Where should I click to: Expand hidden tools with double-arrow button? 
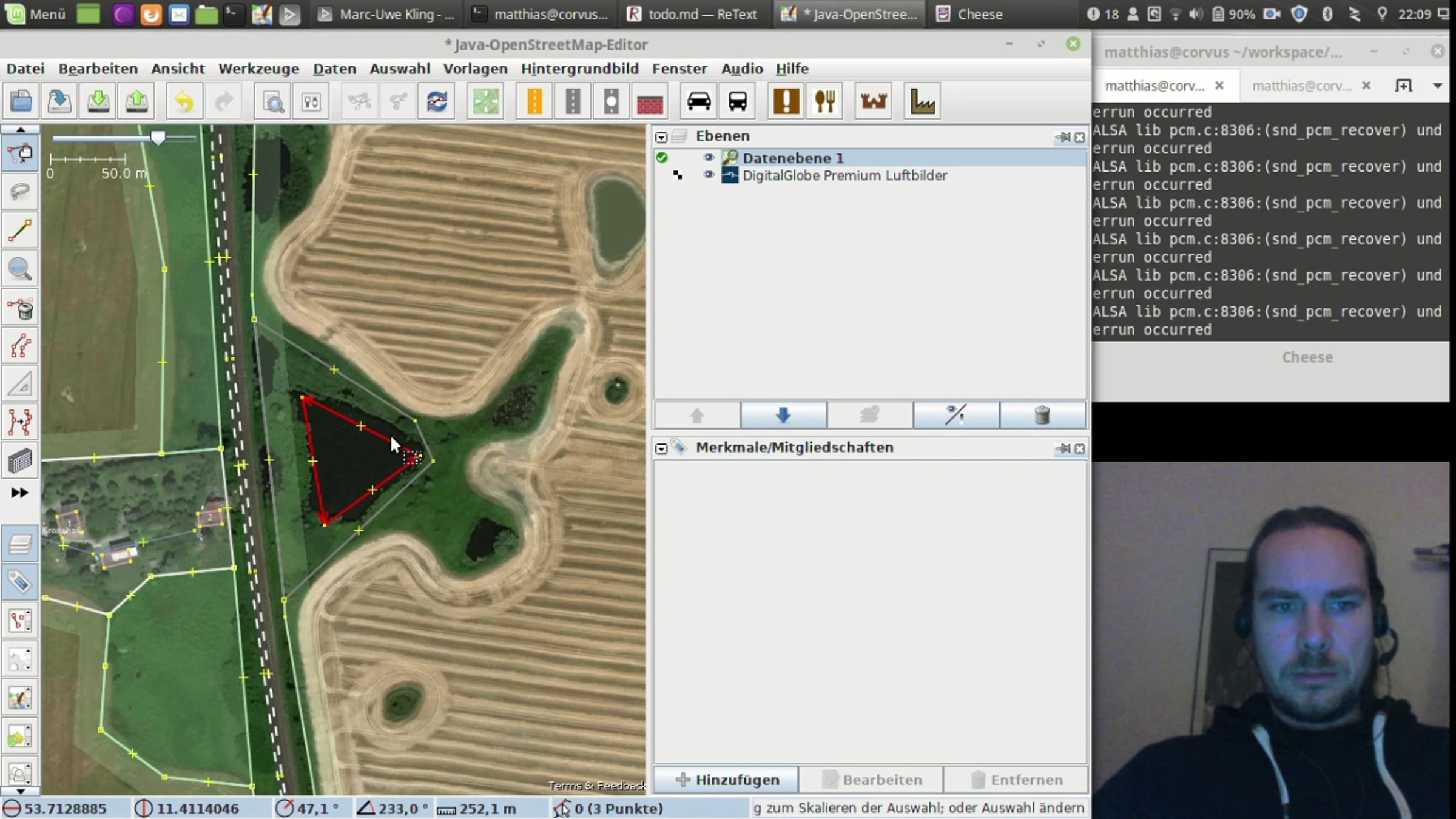tap(20, 493)
